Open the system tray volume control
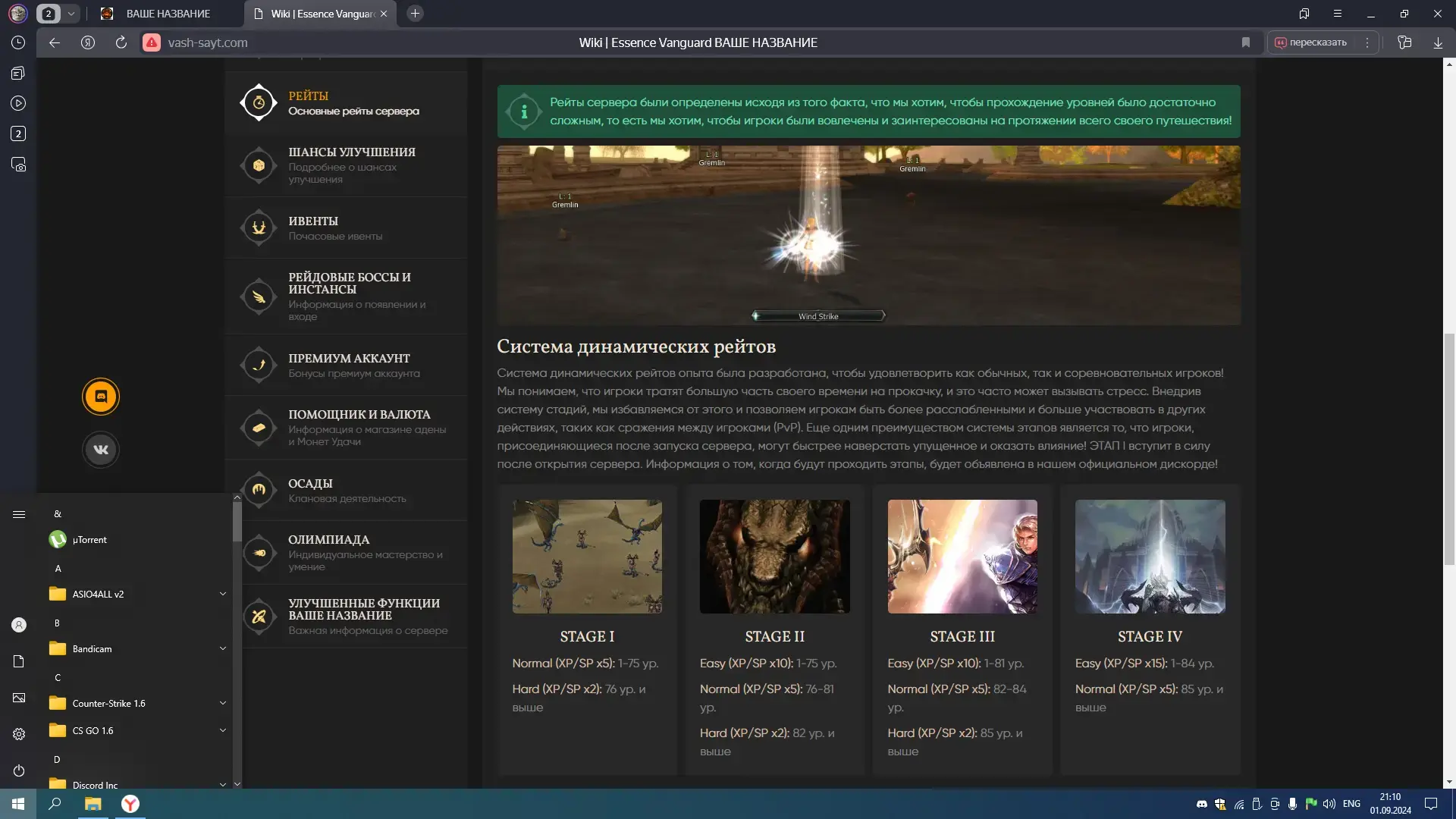The height and width of the screenshot is (819, 1456). click(1329, 804)
